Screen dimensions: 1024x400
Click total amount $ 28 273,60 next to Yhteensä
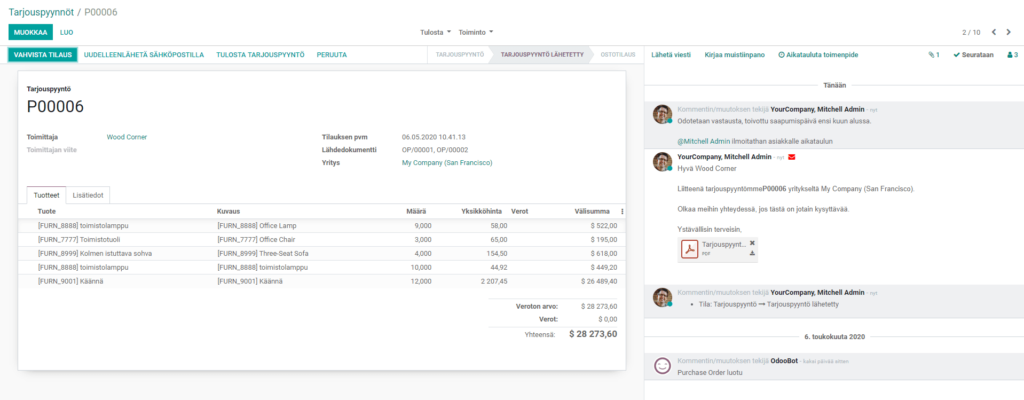tap(593, 333)
